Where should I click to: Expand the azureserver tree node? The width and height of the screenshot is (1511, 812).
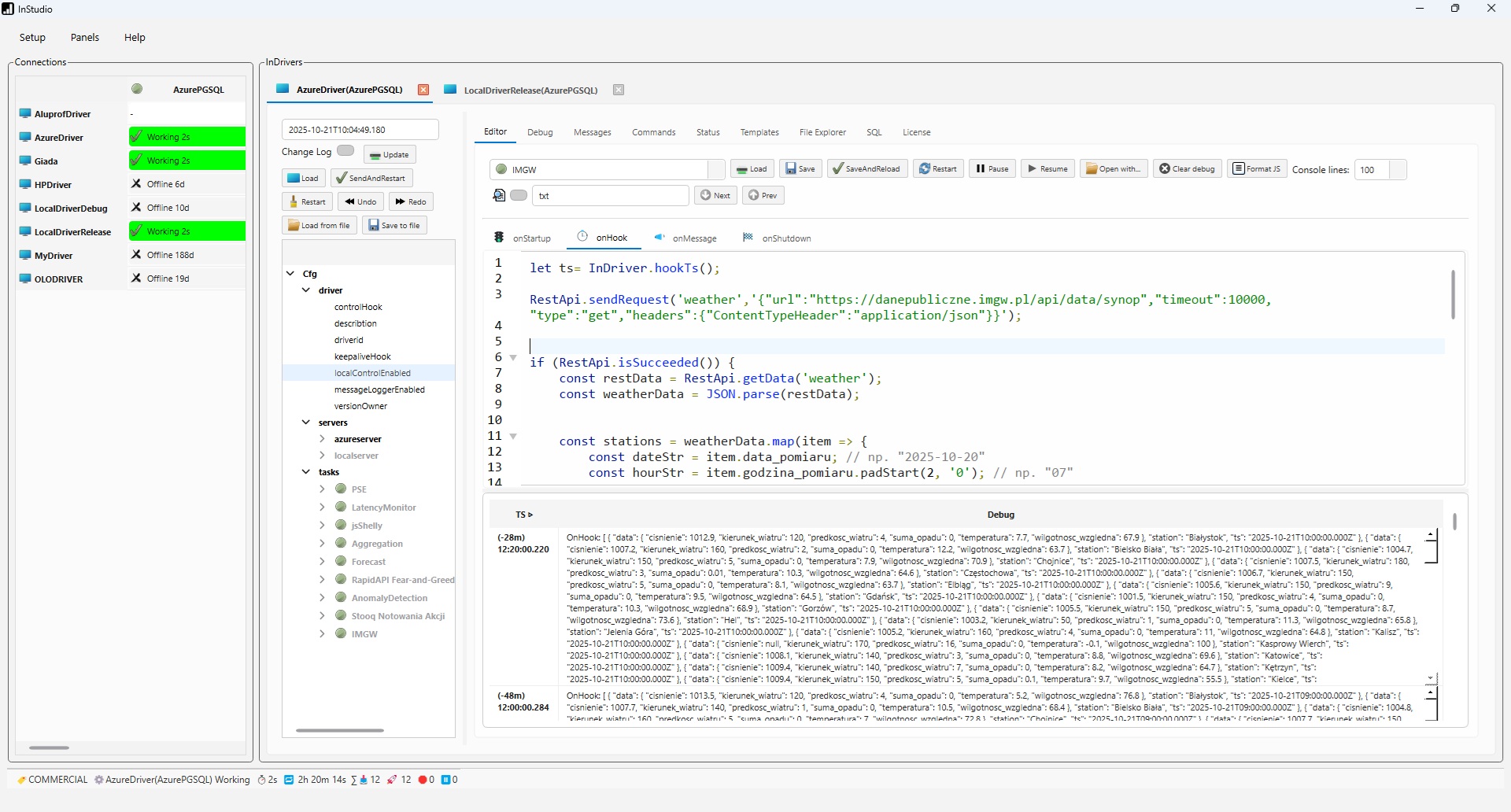coord(322,439)
